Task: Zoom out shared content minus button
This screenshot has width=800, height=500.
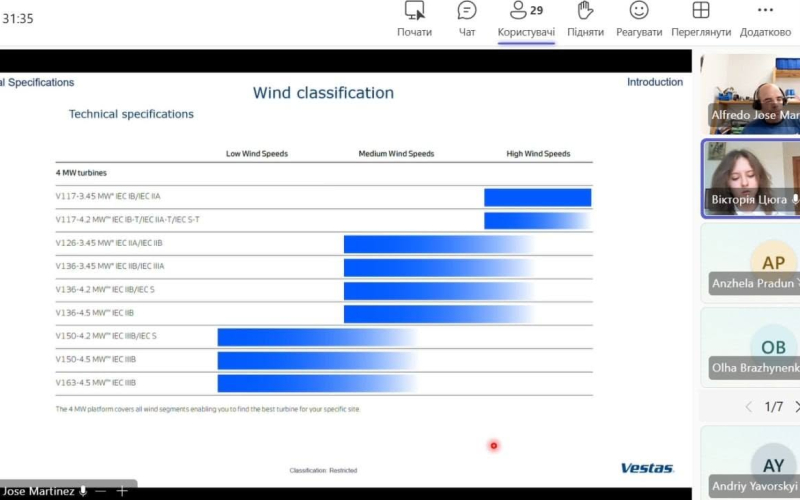Action: coord(101,491)
